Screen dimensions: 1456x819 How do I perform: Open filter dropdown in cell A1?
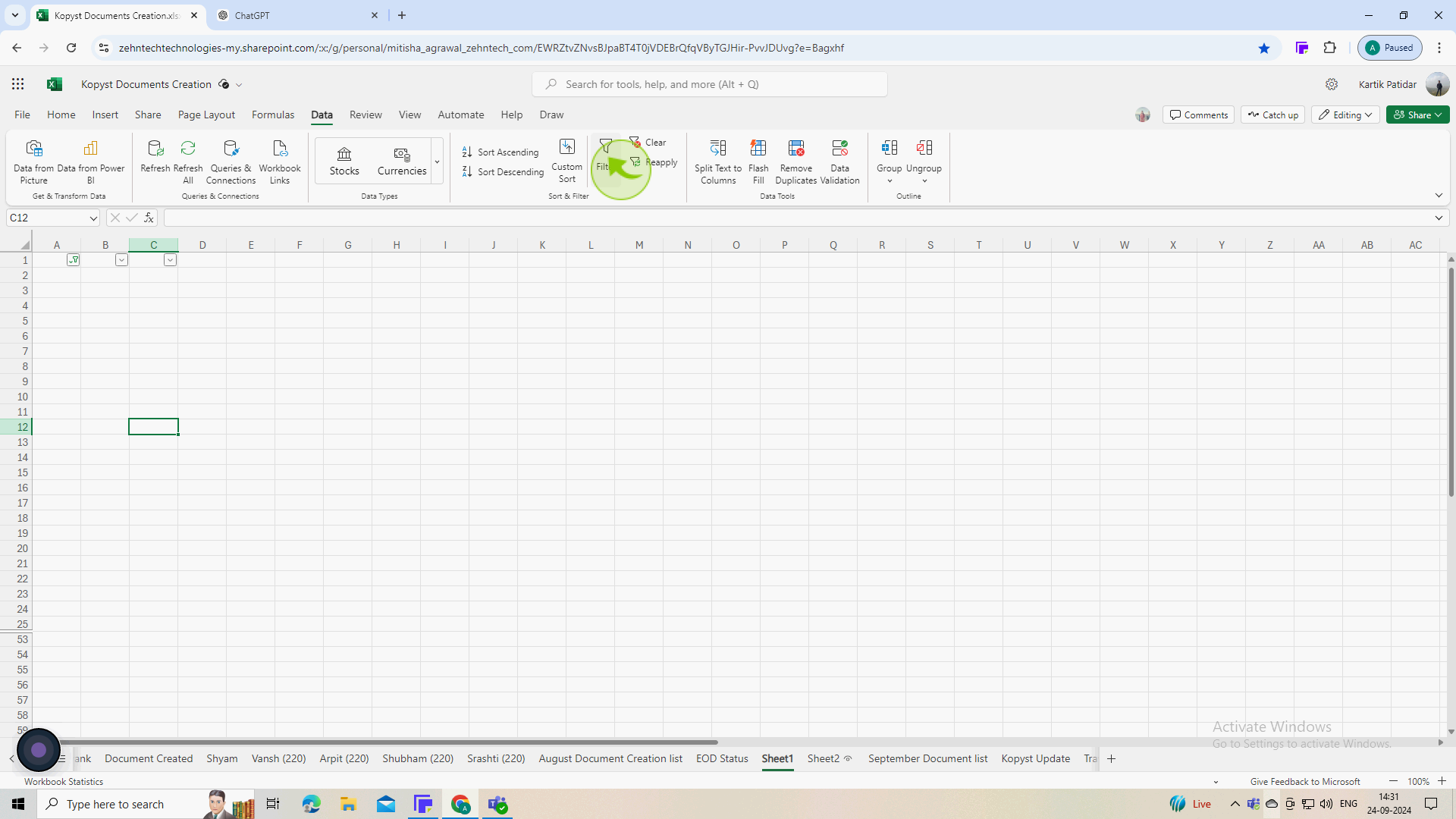(73, 260)
